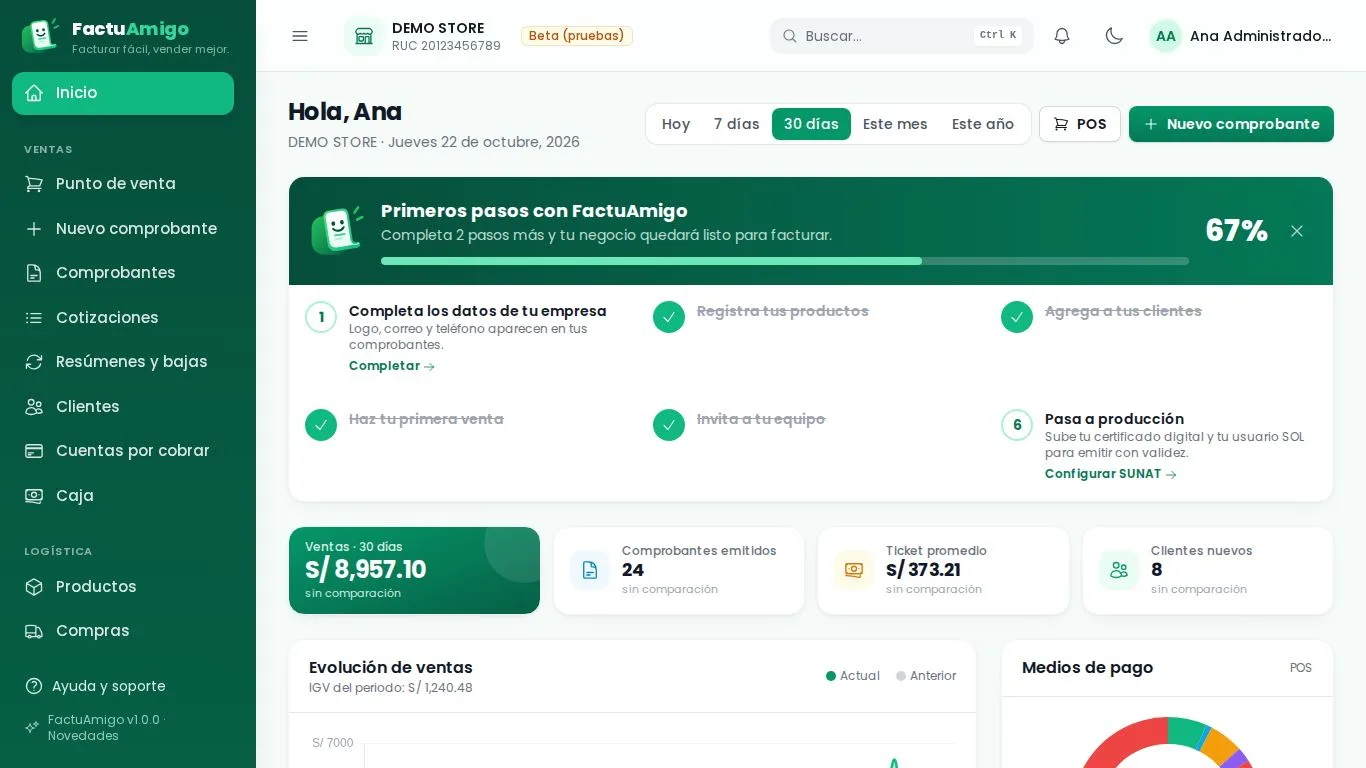The image size is (1366, 768).
Task: Click step 1 circle for company data
Action: [321, 317]
